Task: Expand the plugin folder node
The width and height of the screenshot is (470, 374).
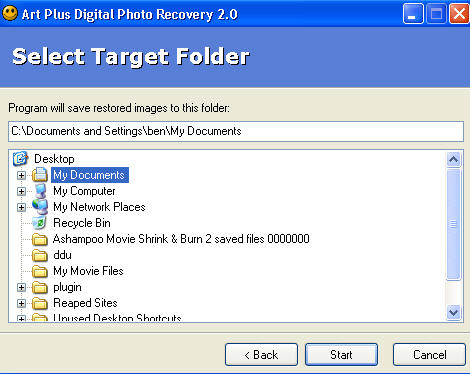Action: tap(21, 287)
